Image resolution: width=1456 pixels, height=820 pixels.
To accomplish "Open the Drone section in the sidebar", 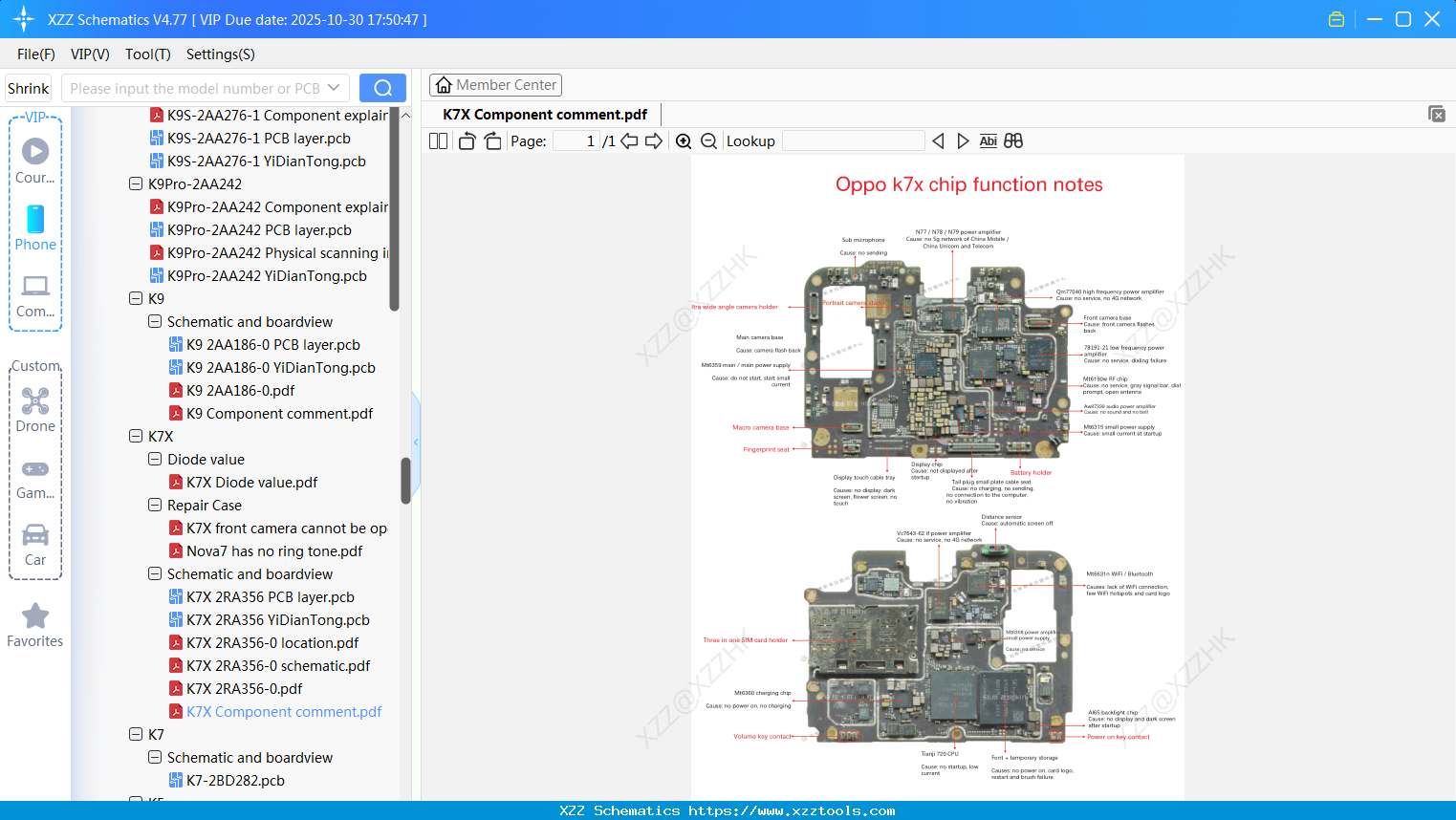I will [x=35, y=410].
